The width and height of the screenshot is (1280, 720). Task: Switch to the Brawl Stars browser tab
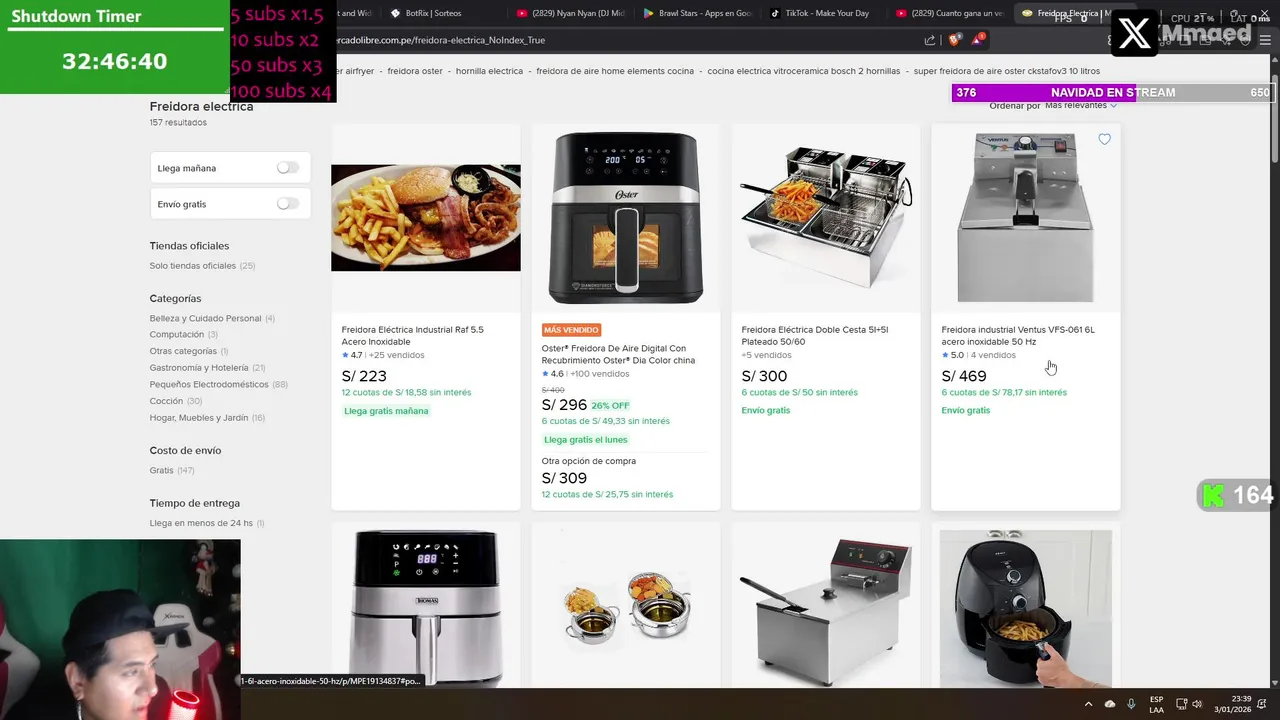point(697,13)
